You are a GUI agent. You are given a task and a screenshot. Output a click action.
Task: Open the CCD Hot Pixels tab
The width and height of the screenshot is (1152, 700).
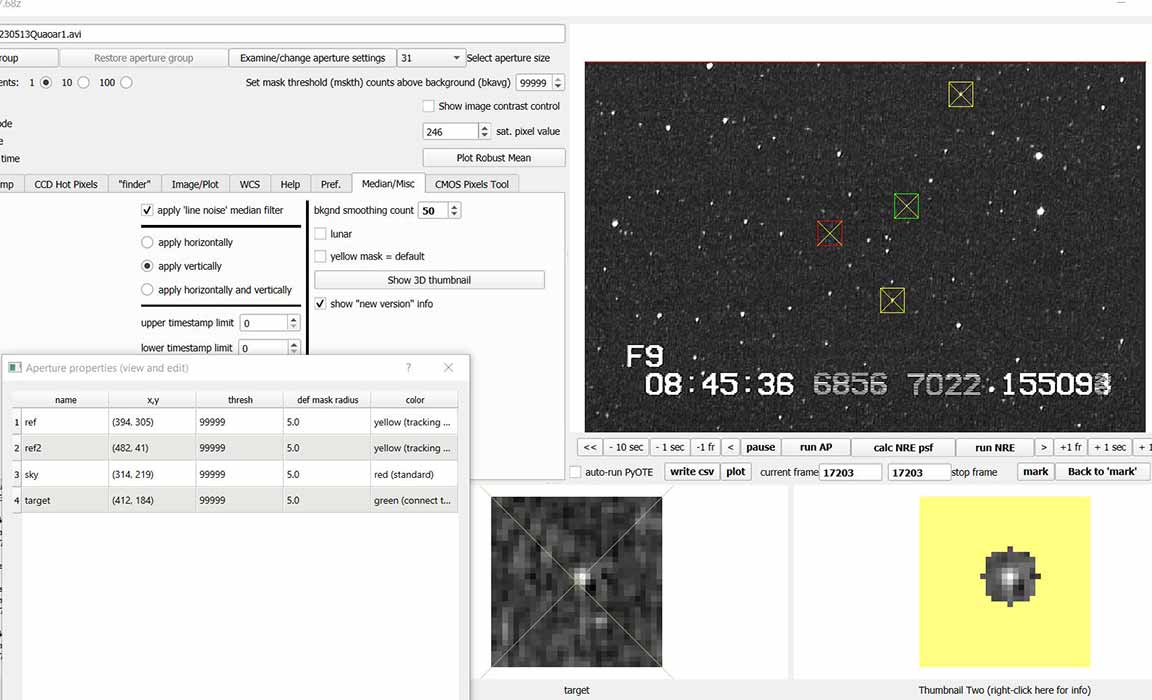[65, 184]
